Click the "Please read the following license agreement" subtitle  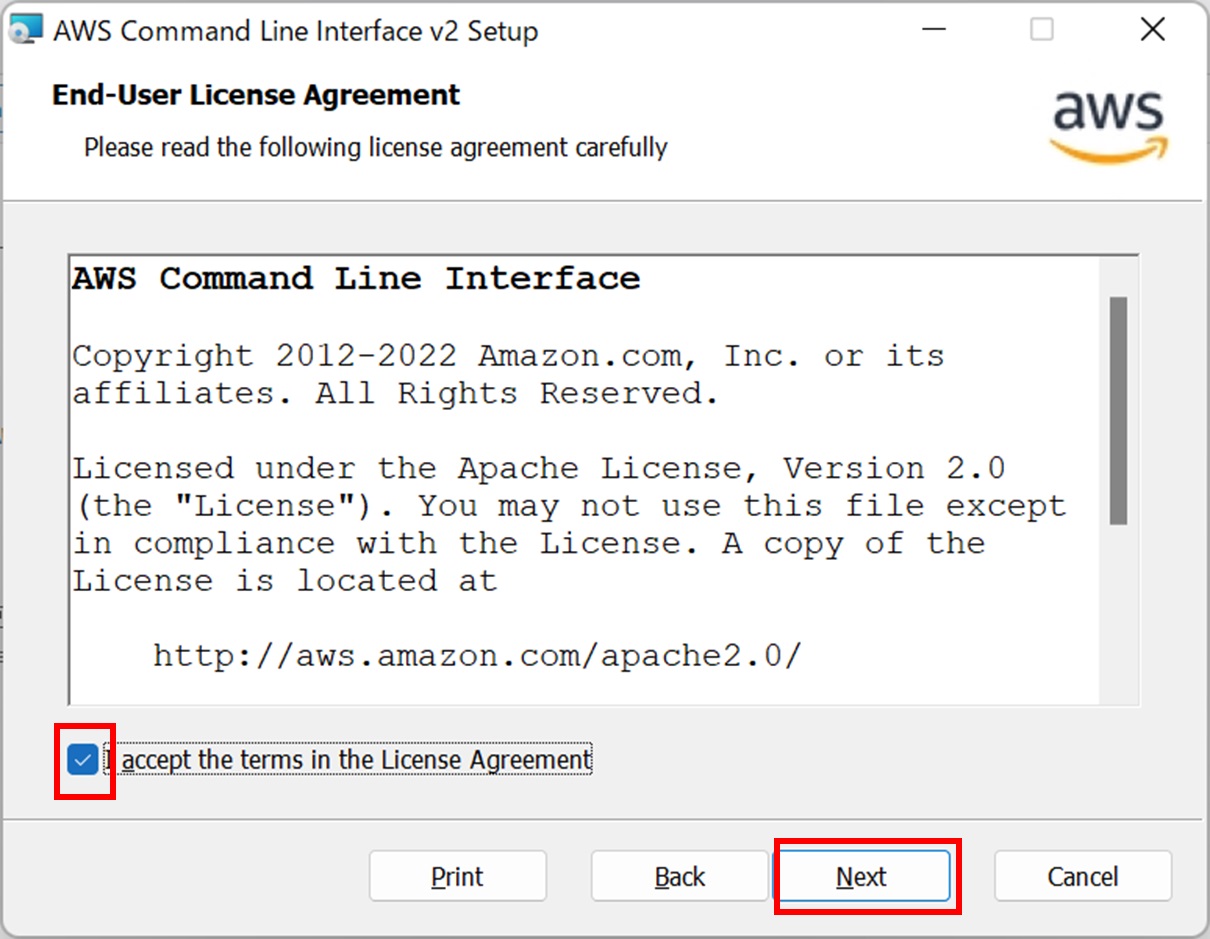point(375,148)
